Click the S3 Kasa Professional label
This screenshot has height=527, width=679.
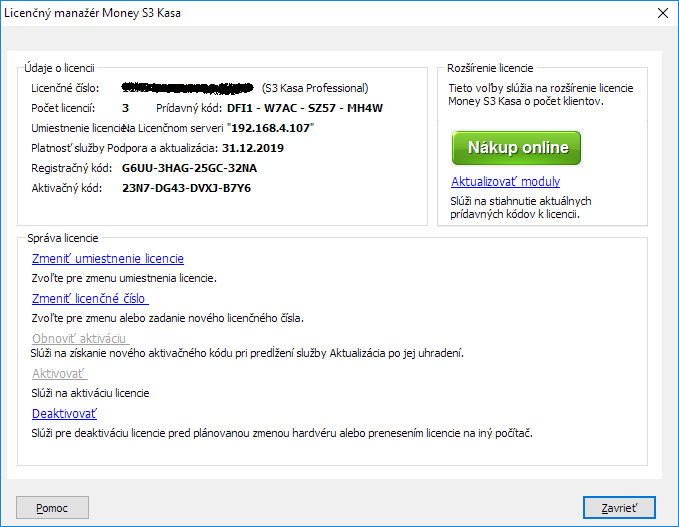[315, 88]
